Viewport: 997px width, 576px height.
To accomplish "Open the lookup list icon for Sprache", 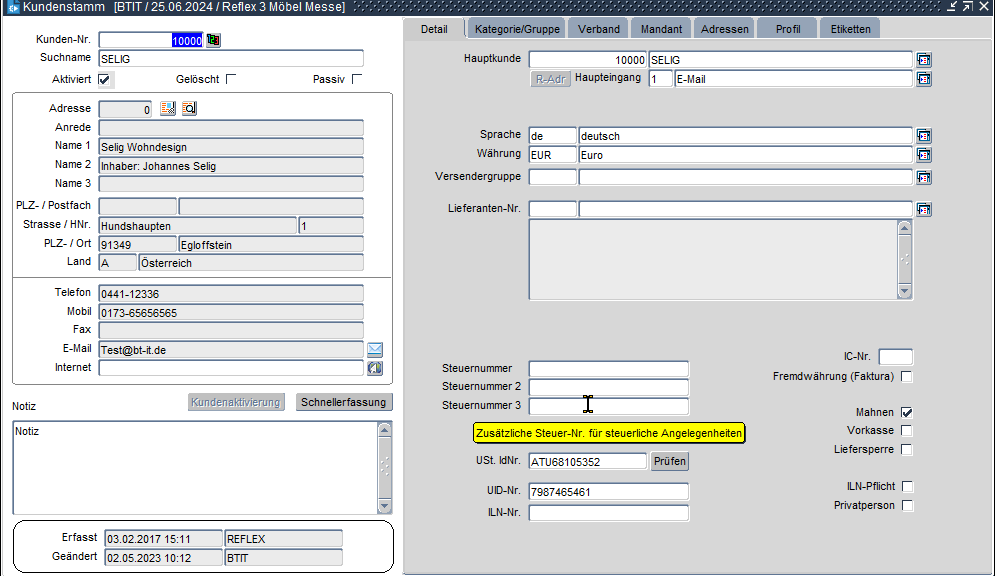I will pyautogui.click(x=924, y=136).
